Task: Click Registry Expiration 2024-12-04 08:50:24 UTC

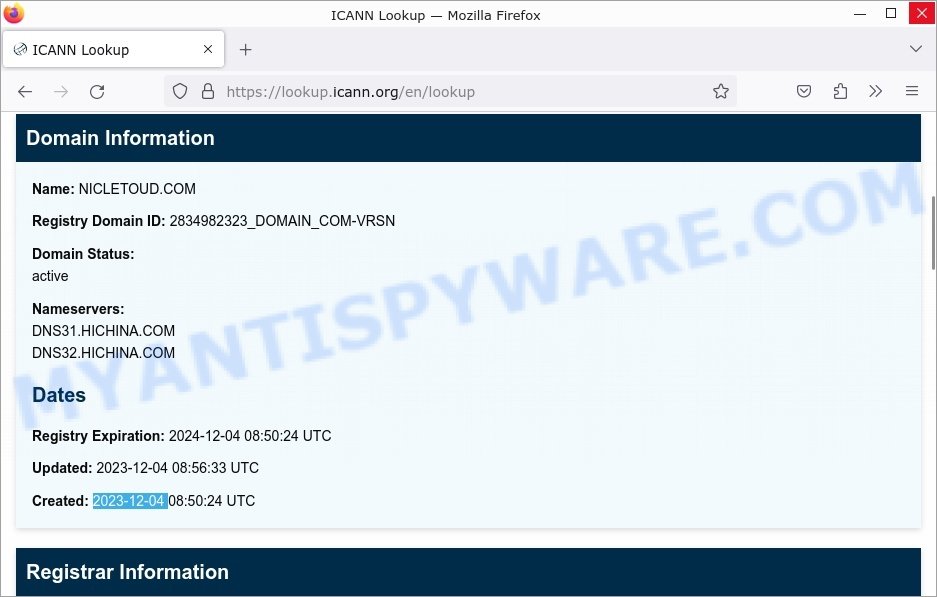Action: [x=250, y=436]
